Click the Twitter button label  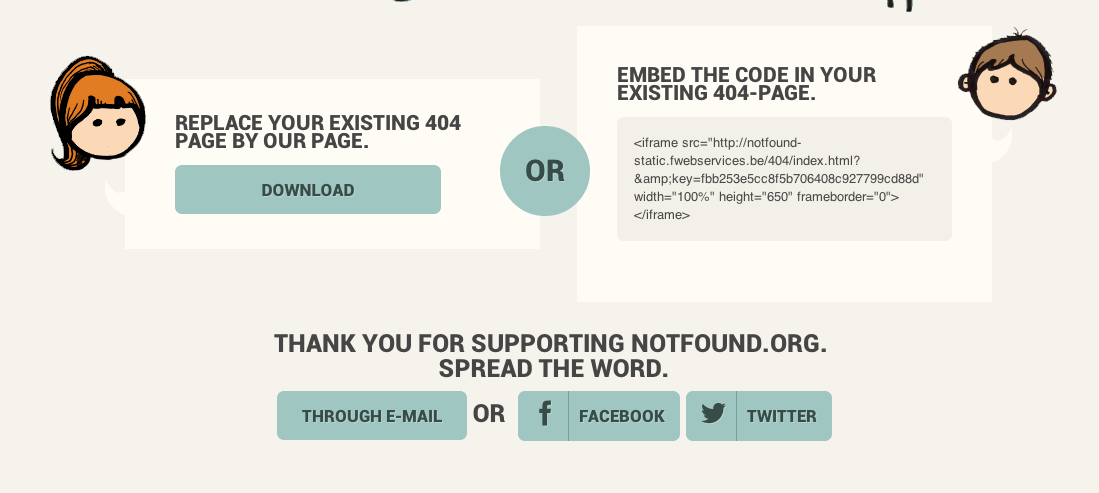pos(781,416)
